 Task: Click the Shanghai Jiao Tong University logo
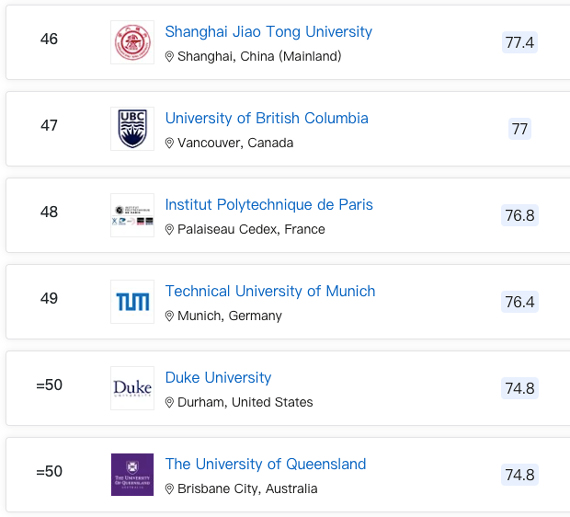(x=132, y=42)
